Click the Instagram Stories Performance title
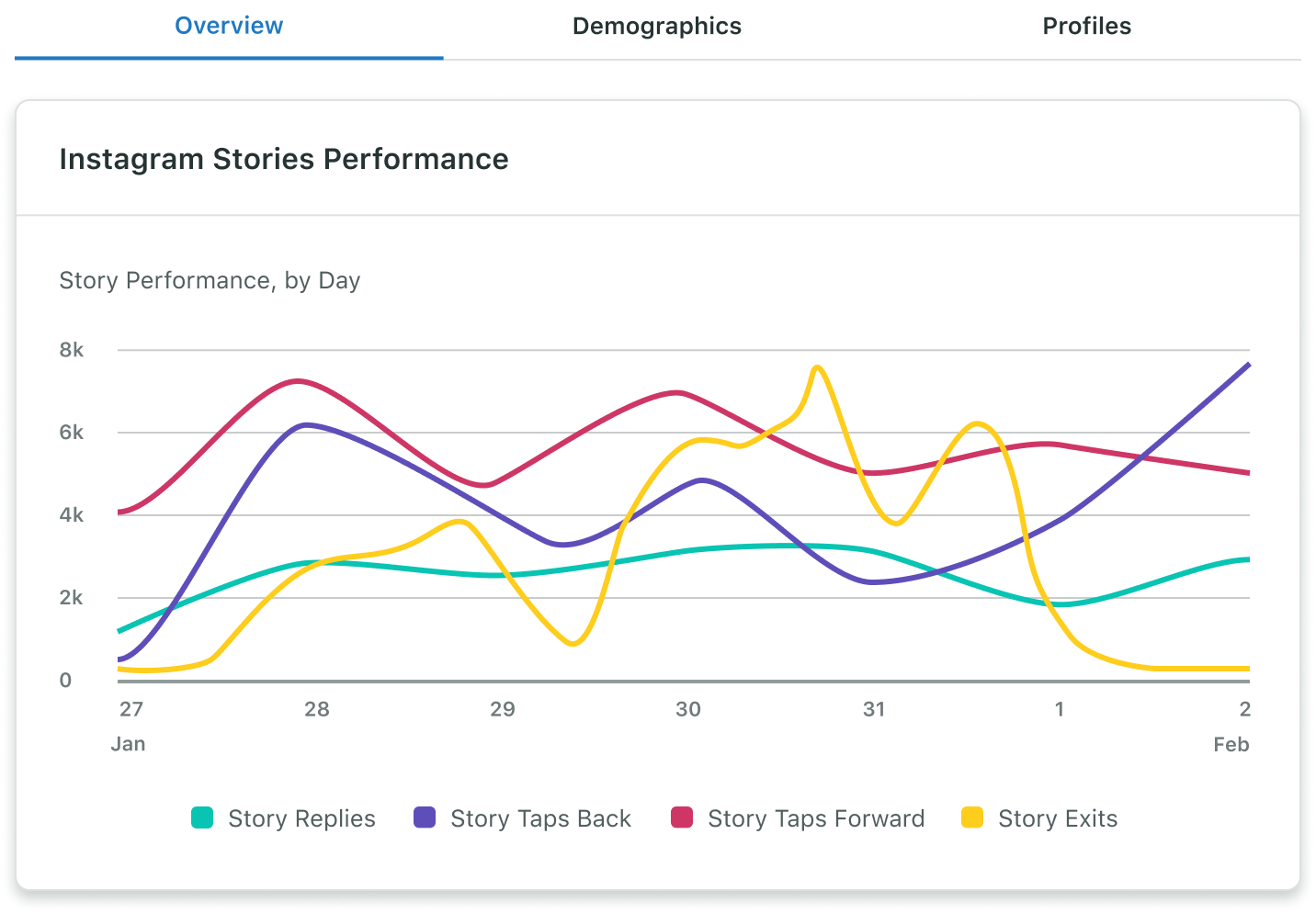Screen dimensions: 1316x913 pyautogui.click(x=284, y=159)
